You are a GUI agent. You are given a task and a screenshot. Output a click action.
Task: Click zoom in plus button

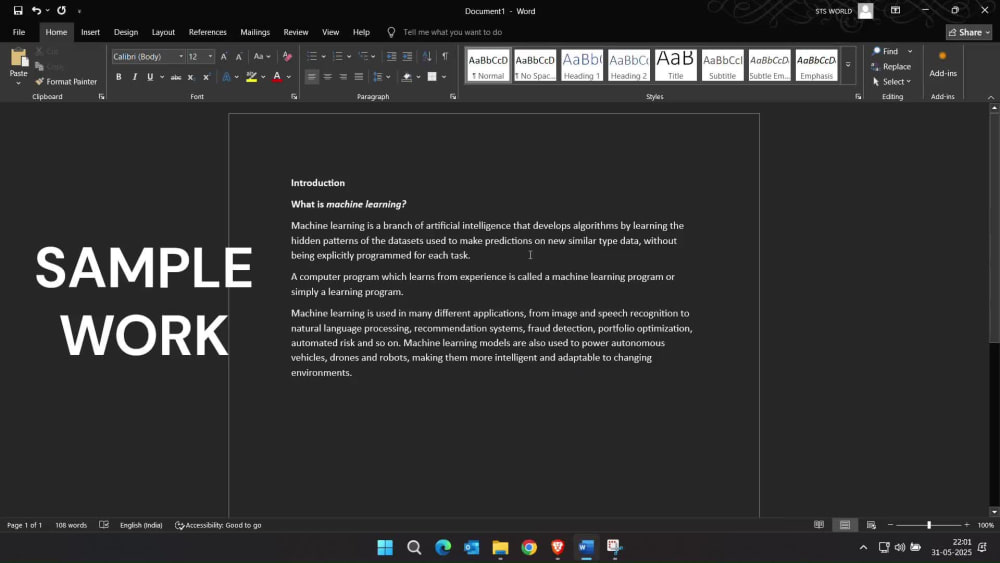click(x=967, y=525)
